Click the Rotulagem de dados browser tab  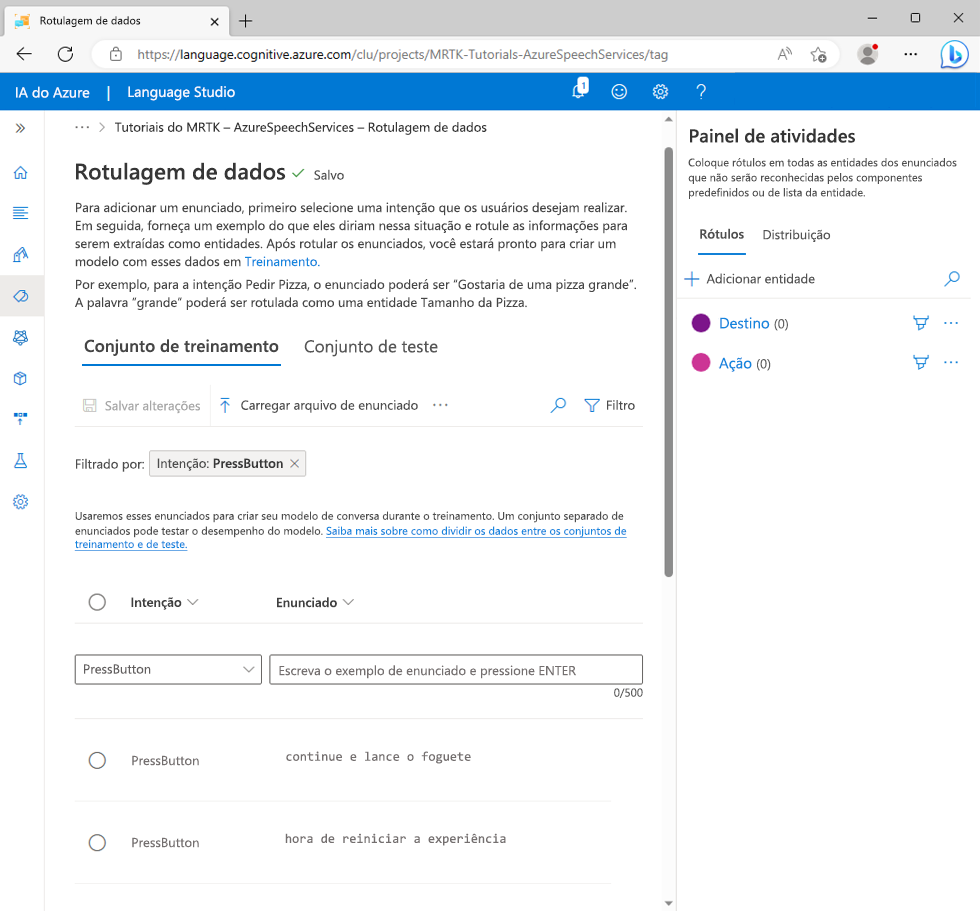pos(116,21)
